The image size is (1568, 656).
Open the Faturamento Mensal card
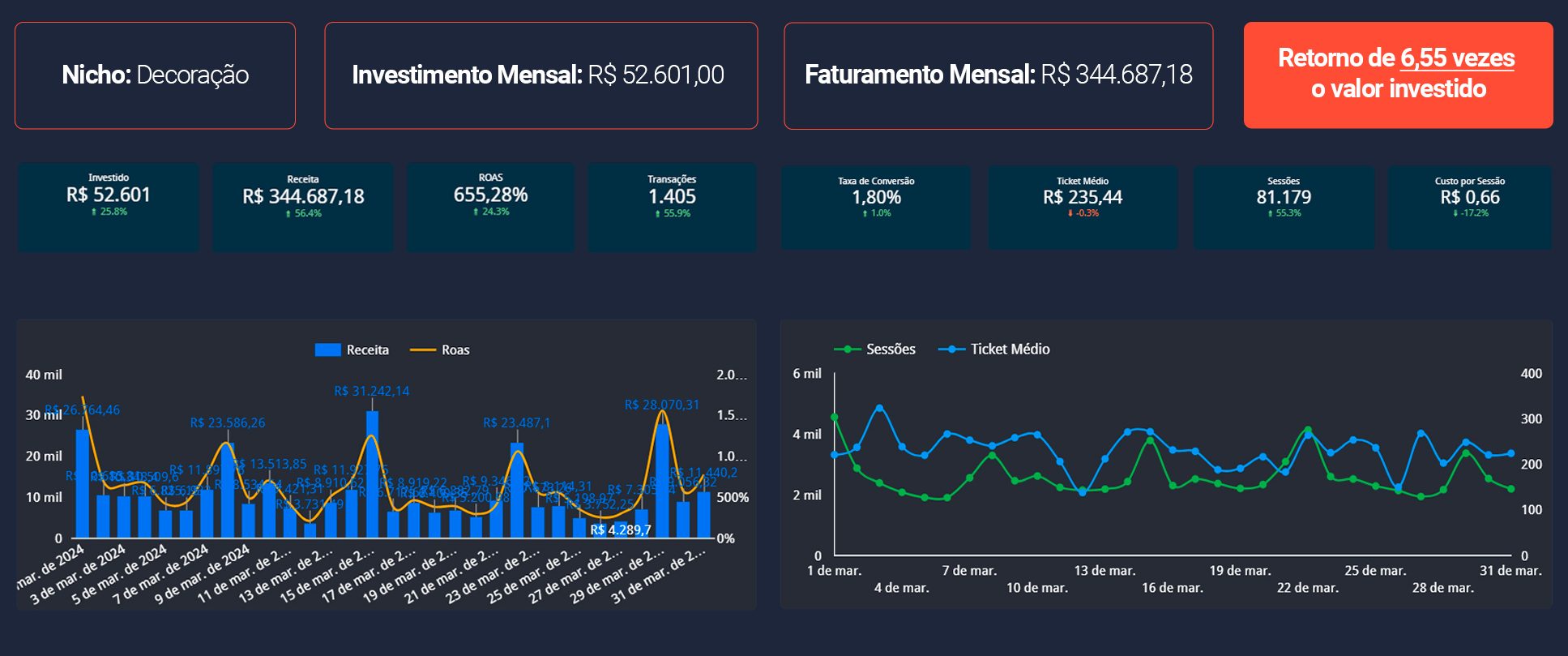click(x=998, y=75)
